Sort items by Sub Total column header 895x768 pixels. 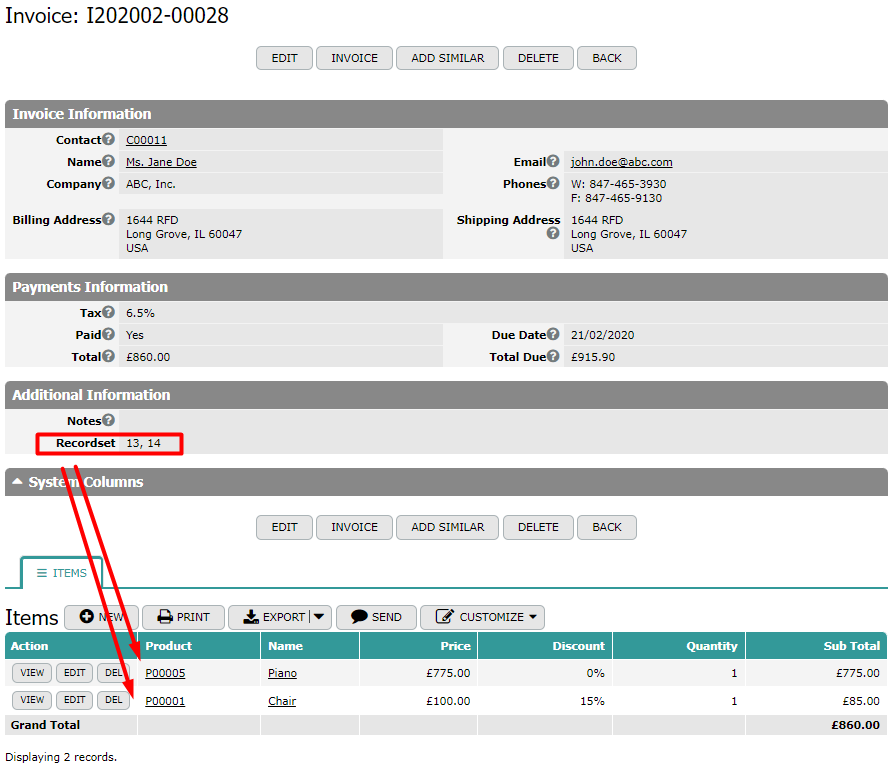[x=852, y=646]
